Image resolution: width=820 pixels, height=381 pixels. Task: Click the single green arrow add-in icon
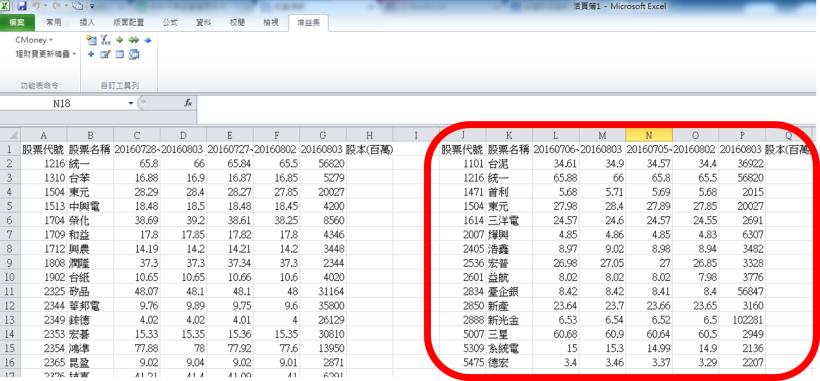[x=119, y=40]
